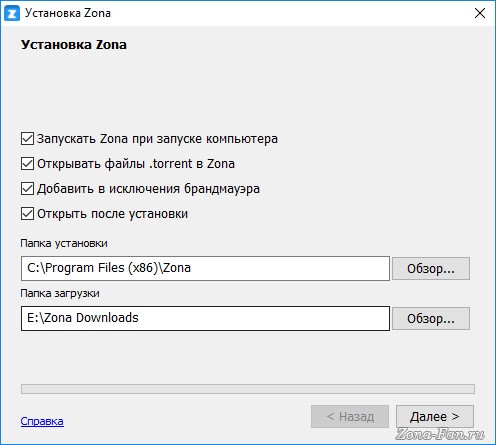Open the Справка help link
496x445 pixels.
pyautogui.click(x=42, y=421)
